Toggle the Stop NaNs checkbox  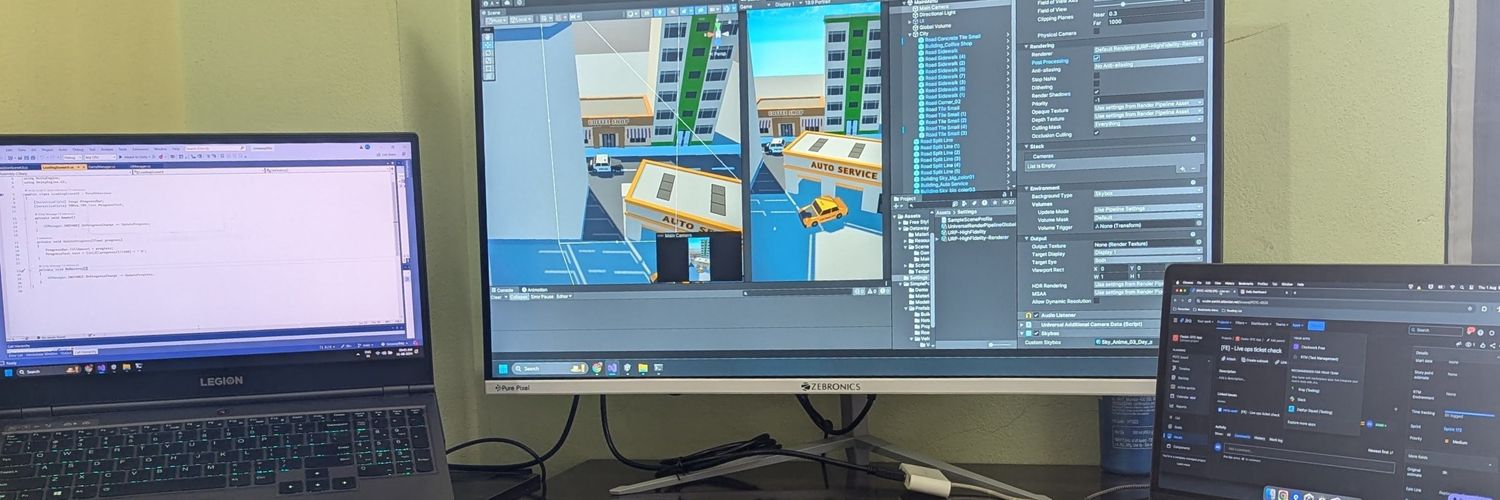point(1097,75)
